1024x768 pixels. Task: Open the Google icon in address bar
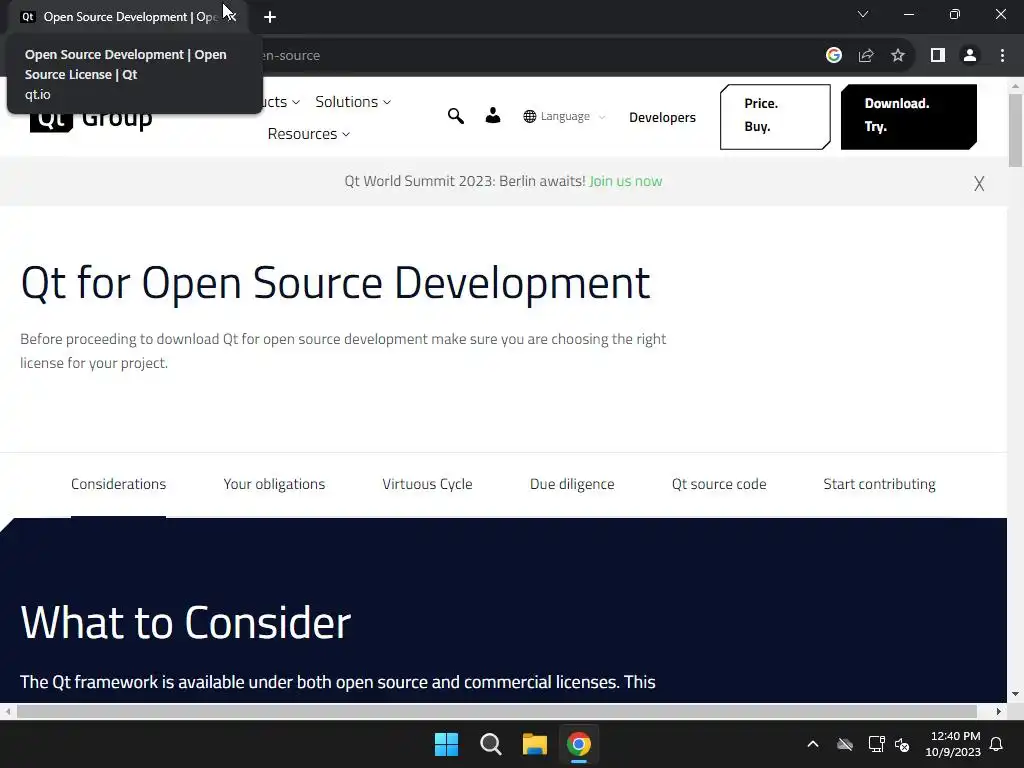click(834, 56)
